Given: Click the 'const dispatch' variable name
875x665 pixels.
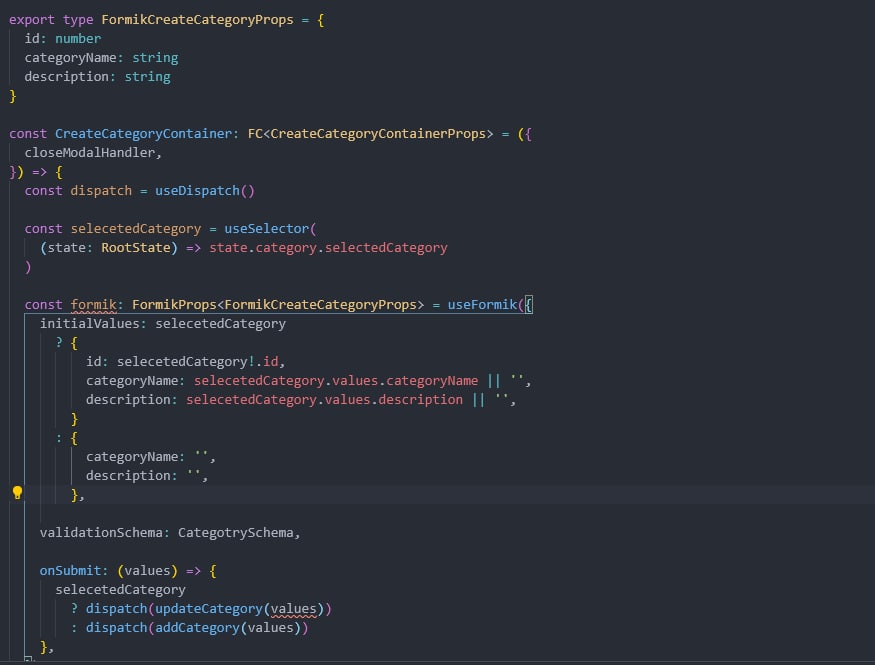Looking at the screenshot, I should 101,191.
